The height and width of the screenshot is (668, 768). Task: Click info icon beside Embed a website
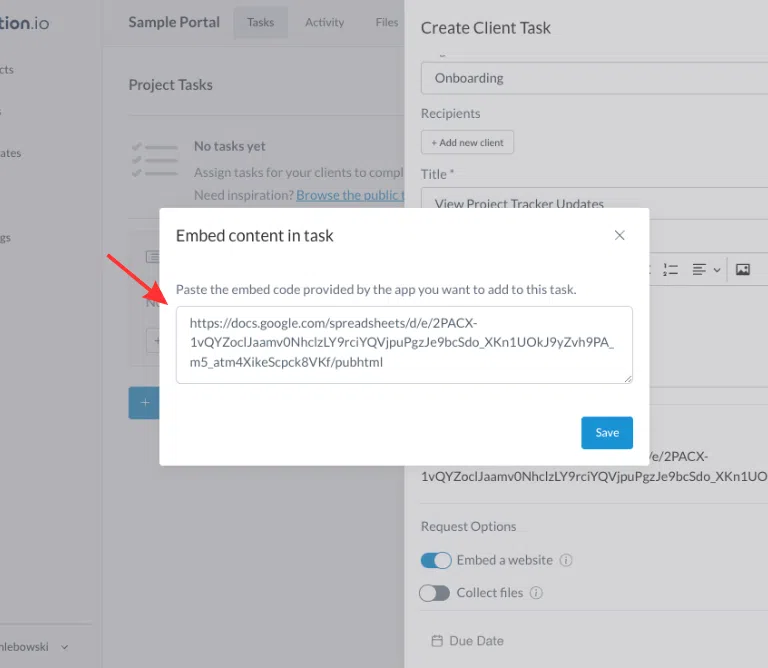point(567,561)
